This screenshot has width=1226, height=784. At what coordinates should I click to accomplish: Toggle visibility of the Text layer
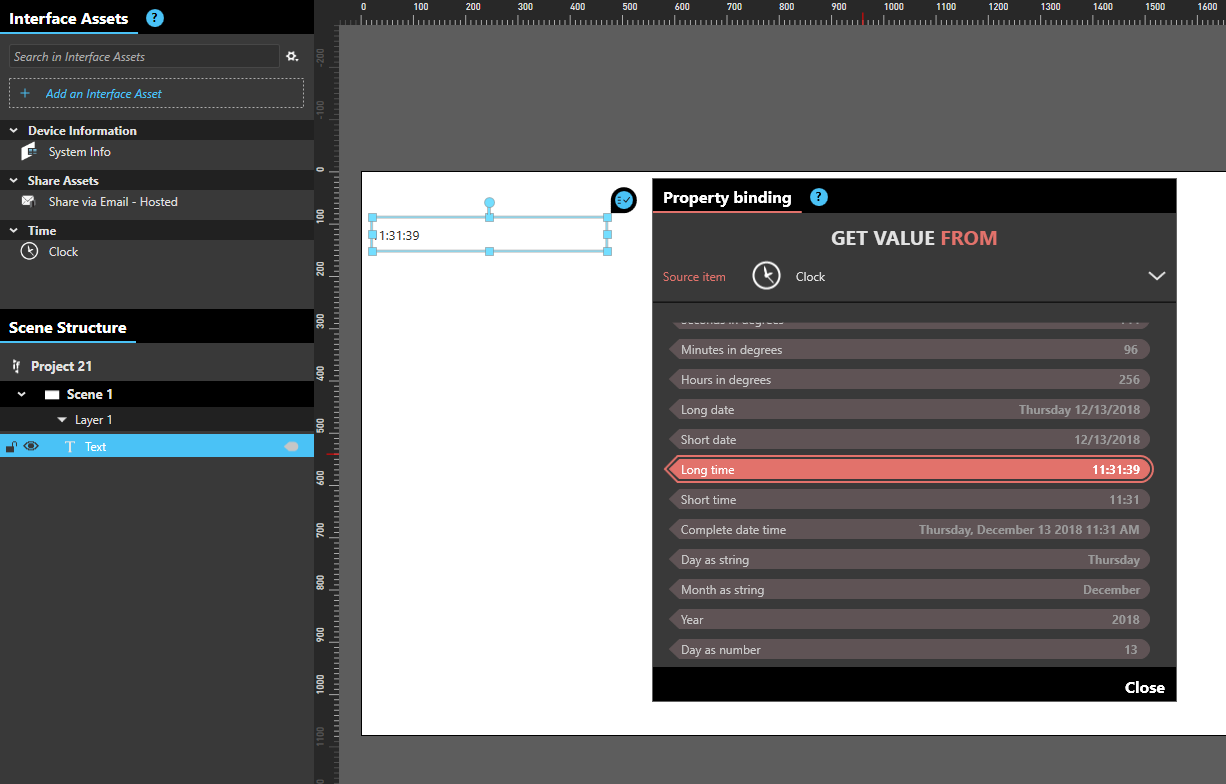tap(31, 446)
